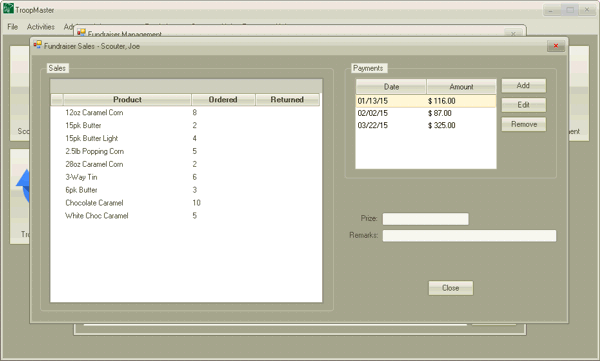Click the Add payment button
Screen dimensions: 600x361
click(523, 86)
